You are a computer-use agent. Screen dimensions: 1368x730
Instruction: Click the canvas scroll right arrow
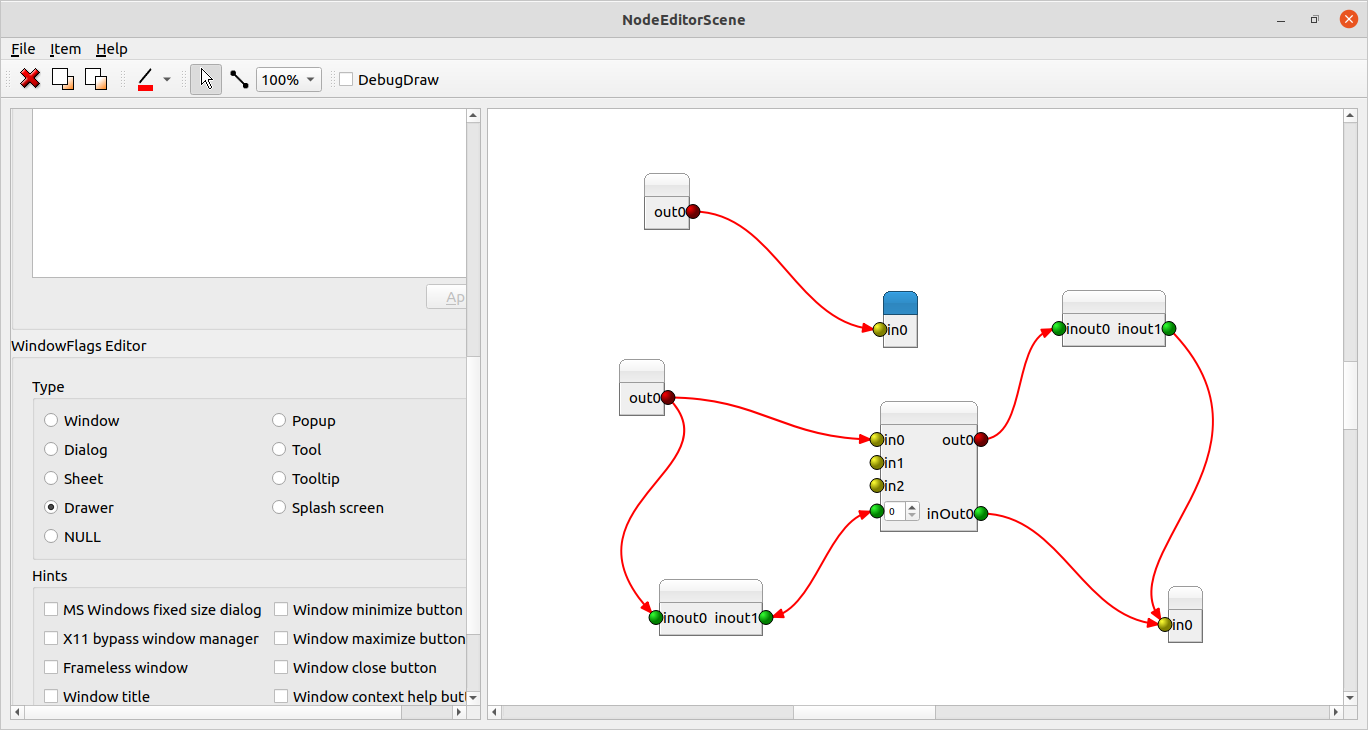click(x=1336, y=713)
